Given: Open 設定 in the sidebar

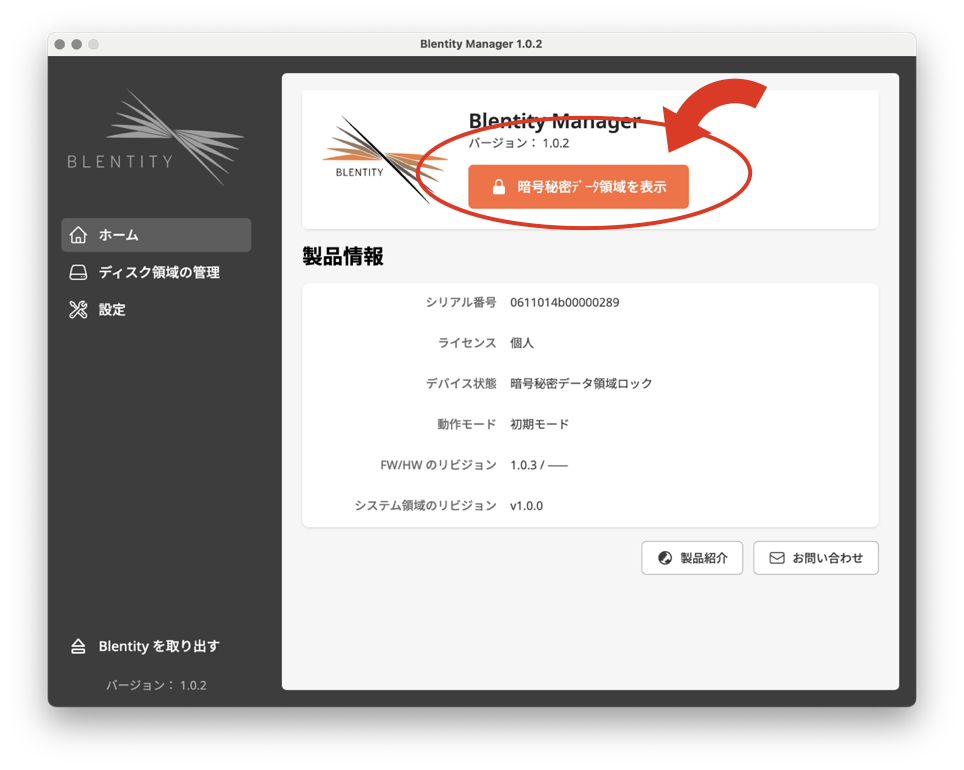Looking at the screenshot, I should [x=156, y=309].
